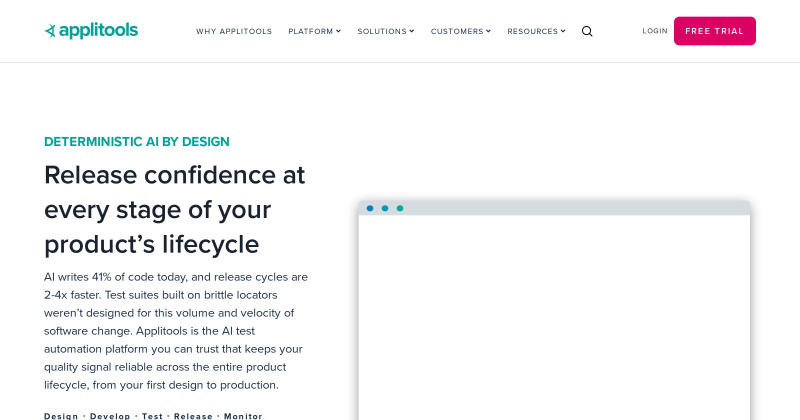The image size is (800, 420).
Task: Click the mock browser window preview
Action: [x=554, y=310]
